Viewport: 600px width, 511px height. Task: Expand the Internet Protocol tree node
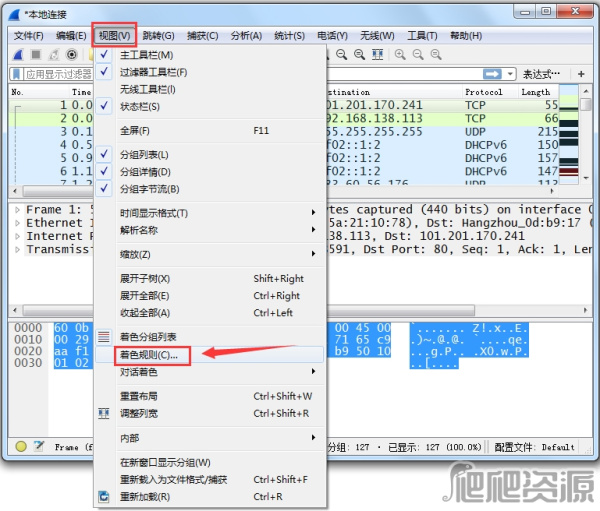pos(17,236)
